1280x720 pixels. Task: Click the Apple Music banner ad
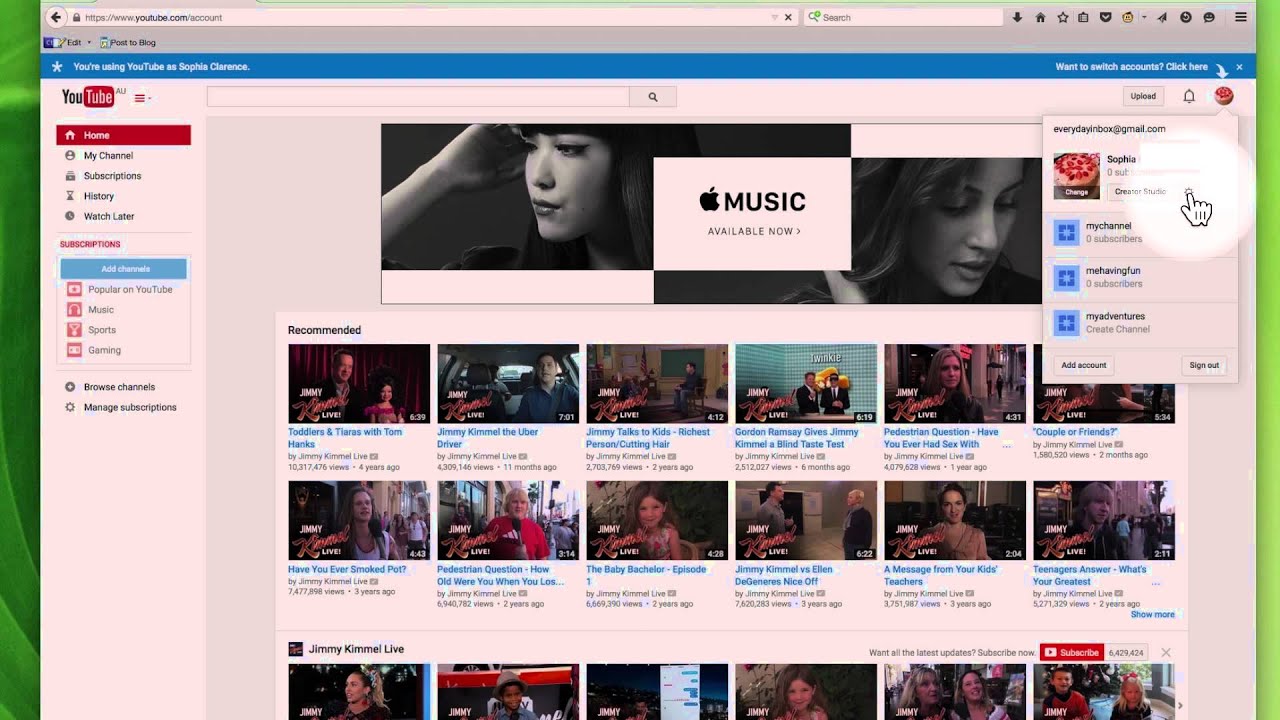point(711,214)
